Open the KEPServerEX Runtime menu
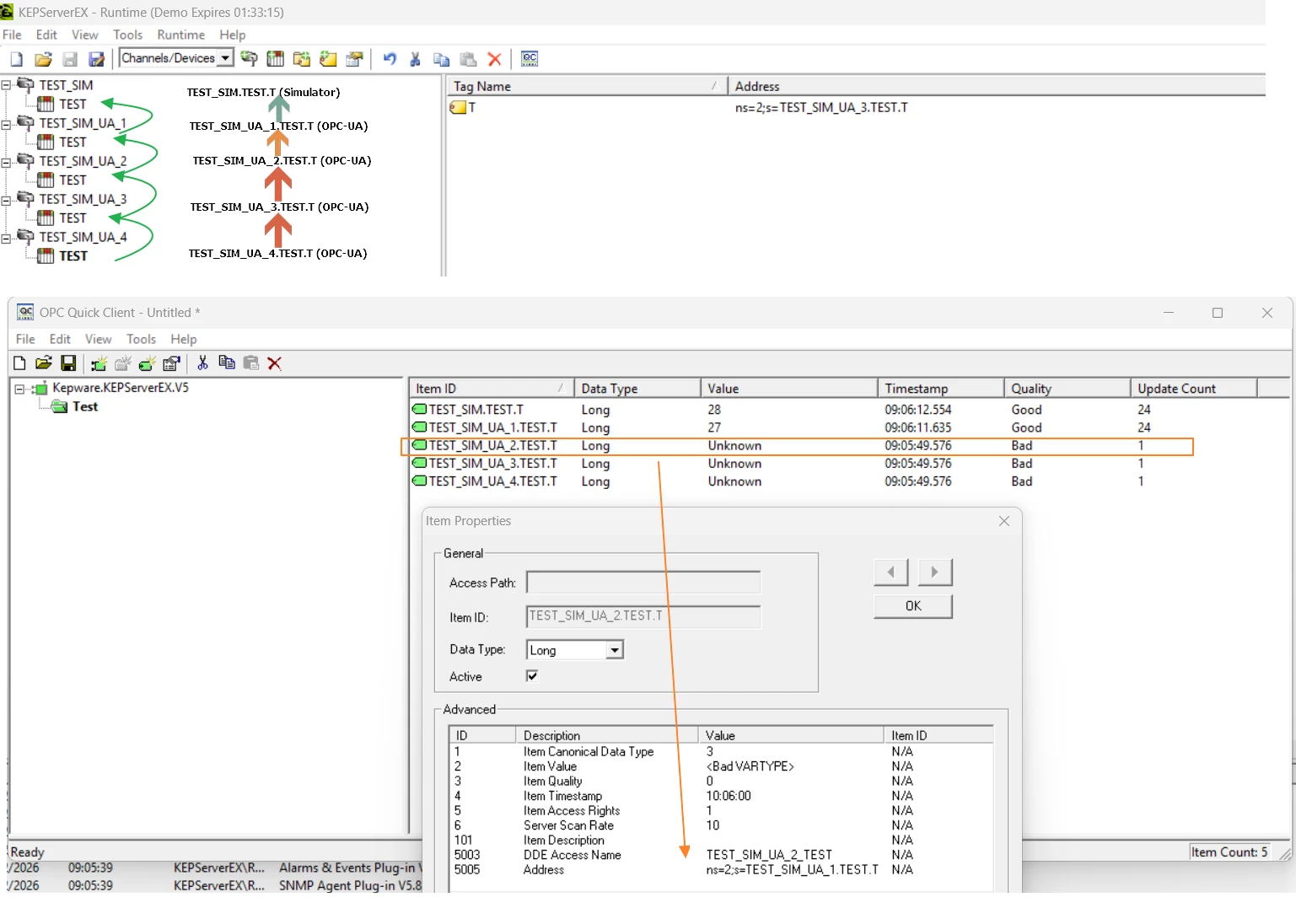The height and width of the screenshot is (924, 1296). pyautogui.click(x=180, y=35)
